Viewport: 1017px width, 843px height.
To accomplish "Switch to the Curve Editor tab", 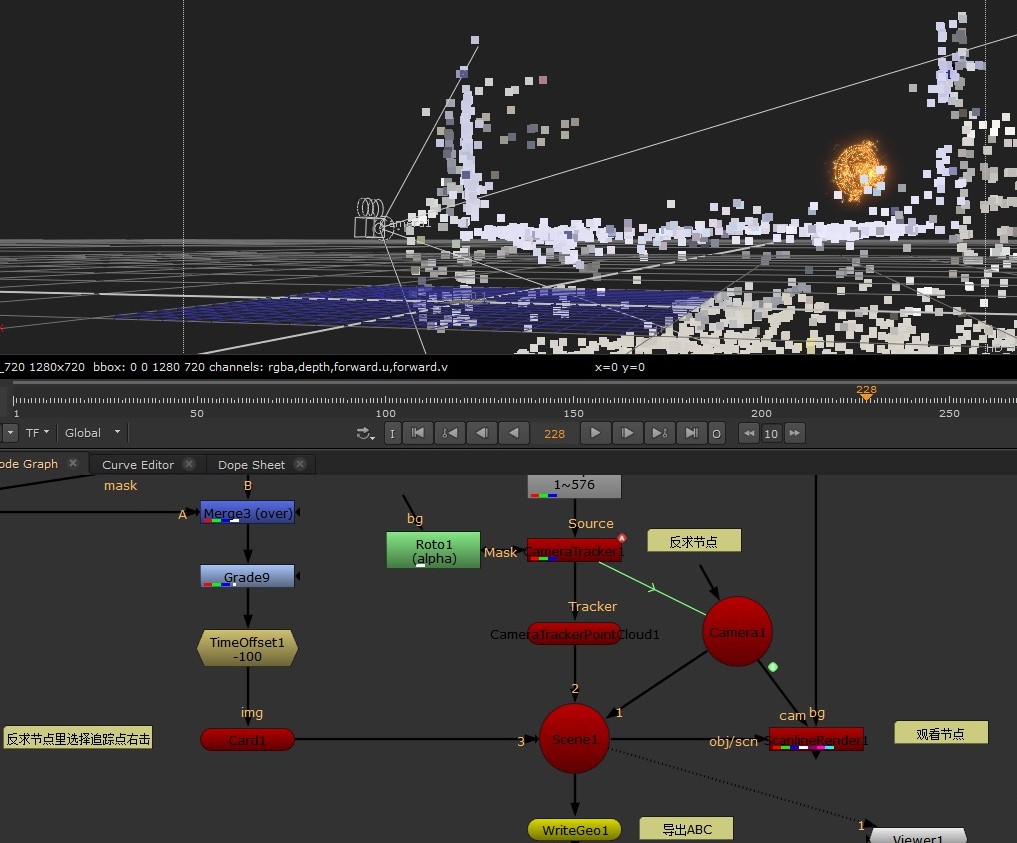I will [138, 465].
